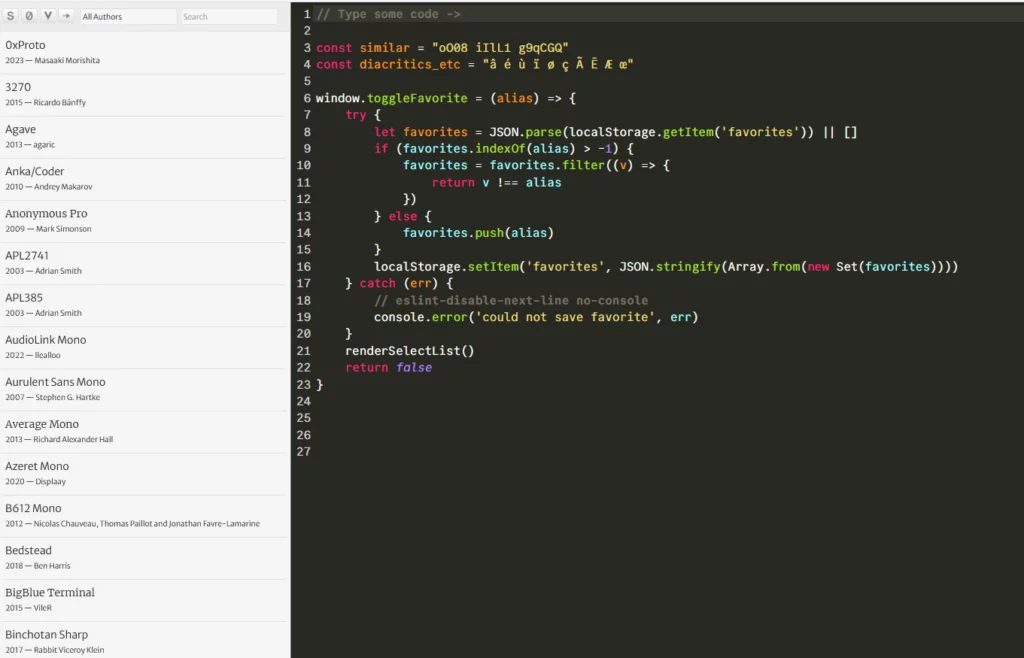
Task: Select the 0xProto font
Action: pos(144,53)
